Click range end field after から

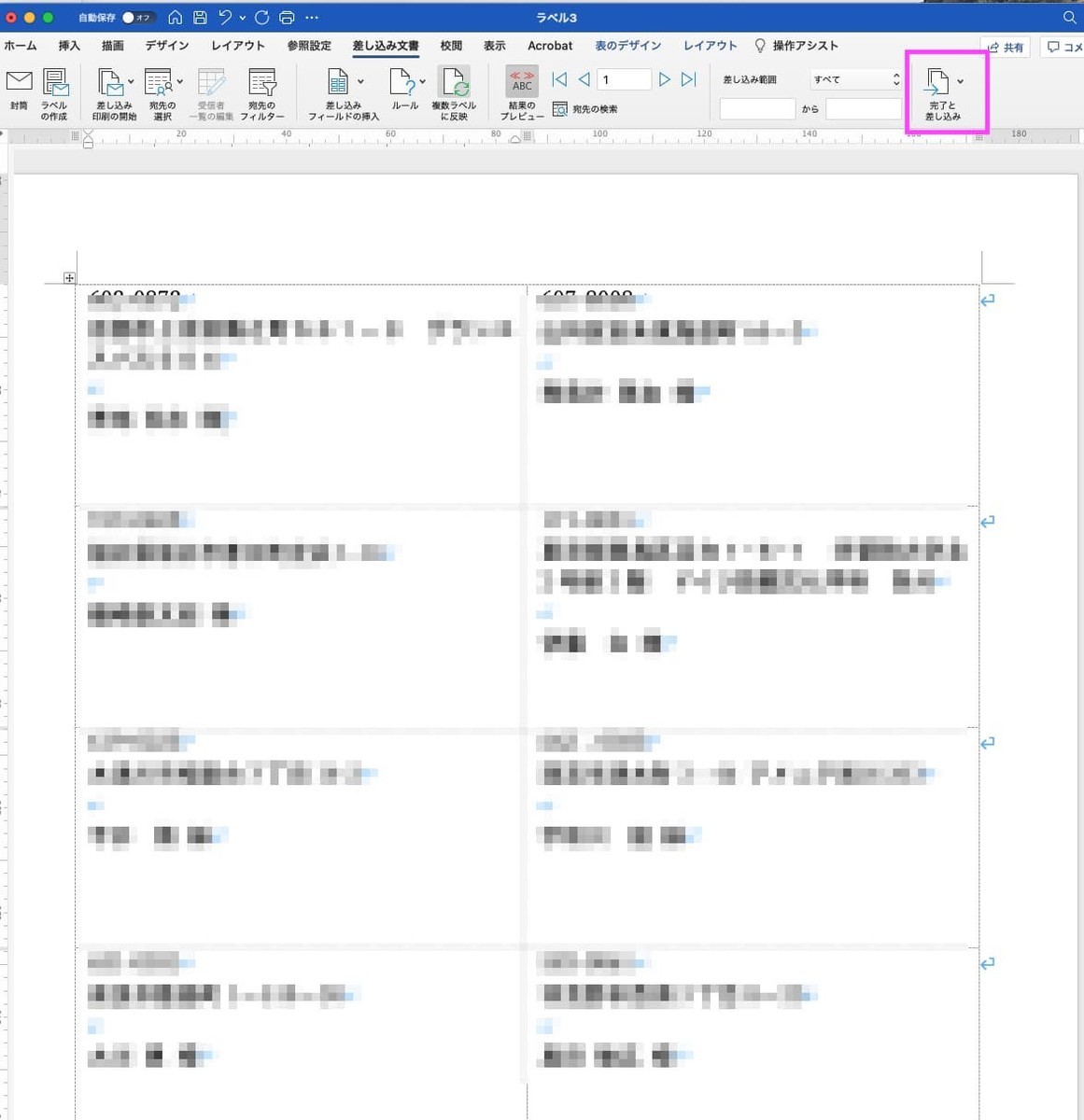(x=864, y=109)
